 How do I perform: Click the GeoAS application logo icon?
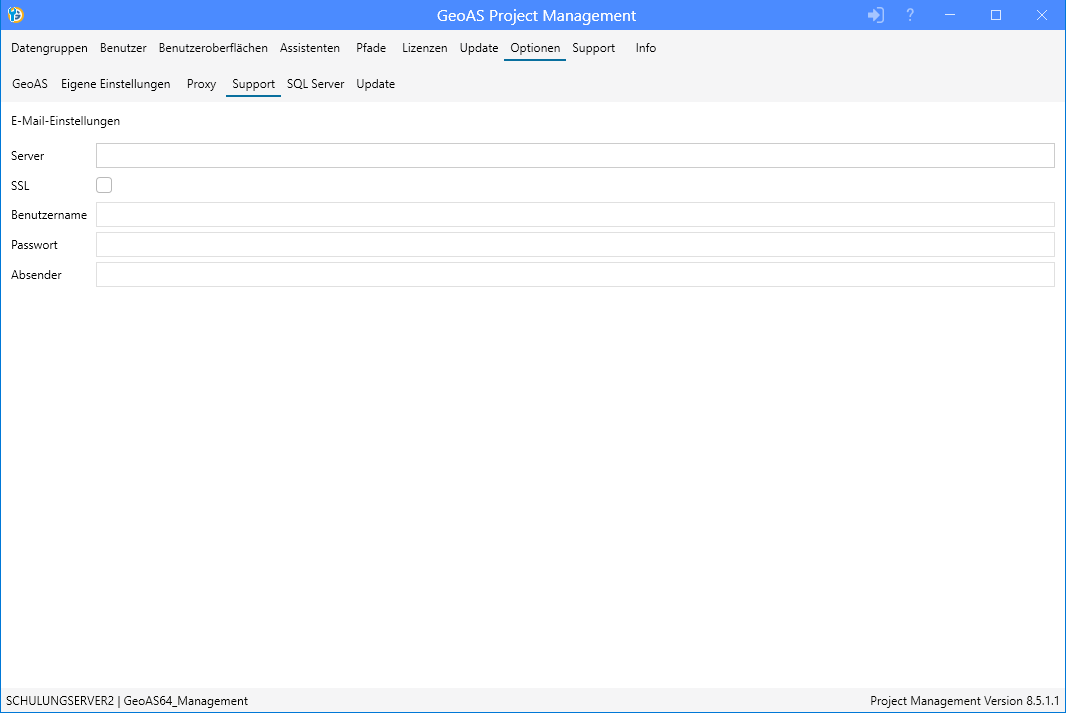(15, 15)
